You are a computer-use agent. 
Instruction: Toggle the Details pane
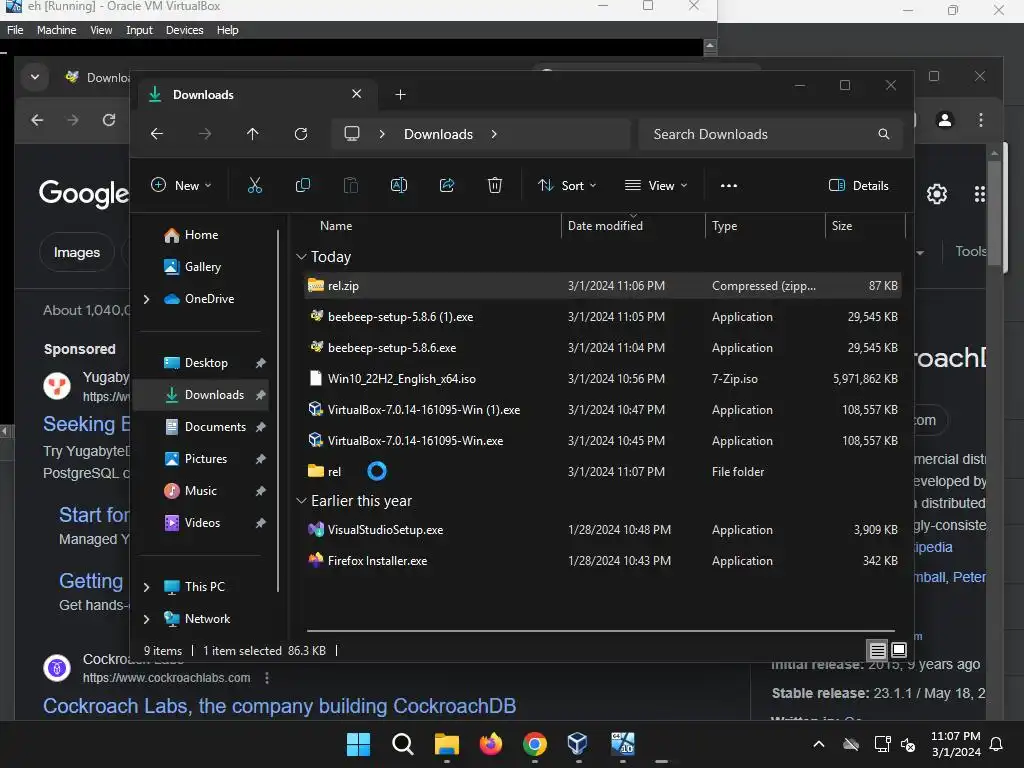pyautogui.click(x=859, y=185)
